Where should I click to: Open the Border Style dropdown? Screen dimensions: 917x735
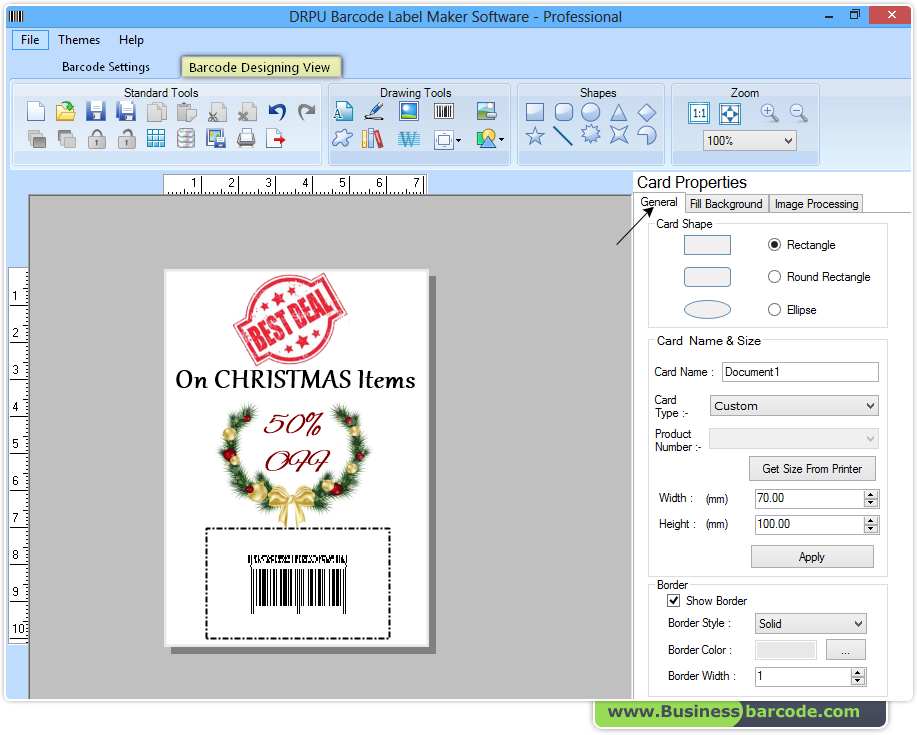858,624
